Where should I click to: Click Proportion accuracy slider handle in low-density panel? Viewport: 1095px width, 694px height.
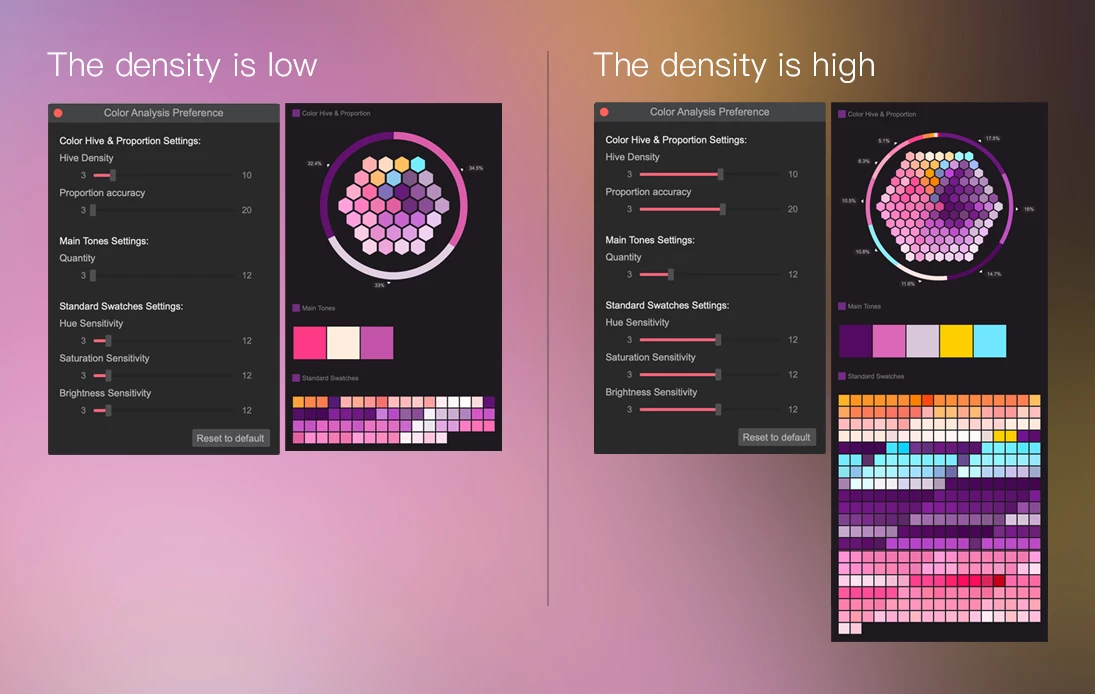[93, 210]
